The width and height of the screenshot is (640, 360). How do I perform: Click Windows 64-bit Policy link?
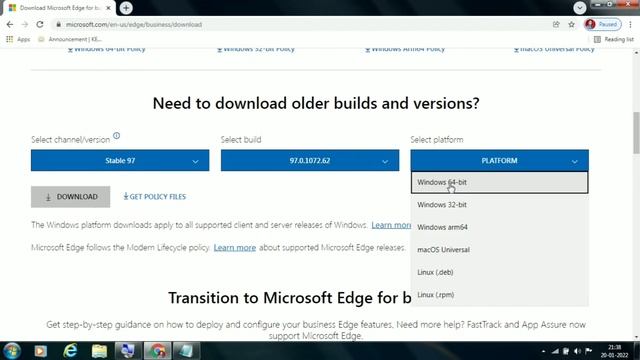pos(106,49)
